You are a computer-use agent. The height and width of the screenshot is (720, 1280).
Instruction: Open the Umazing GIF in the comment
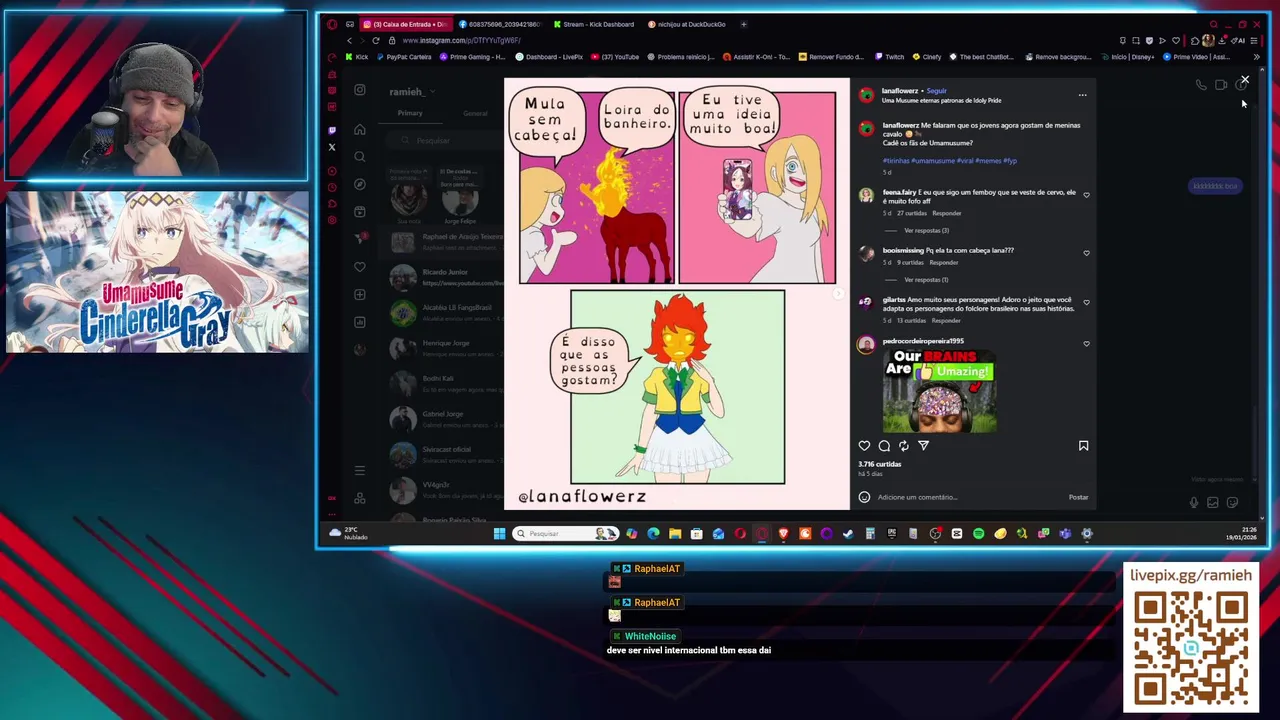[939, 391]
